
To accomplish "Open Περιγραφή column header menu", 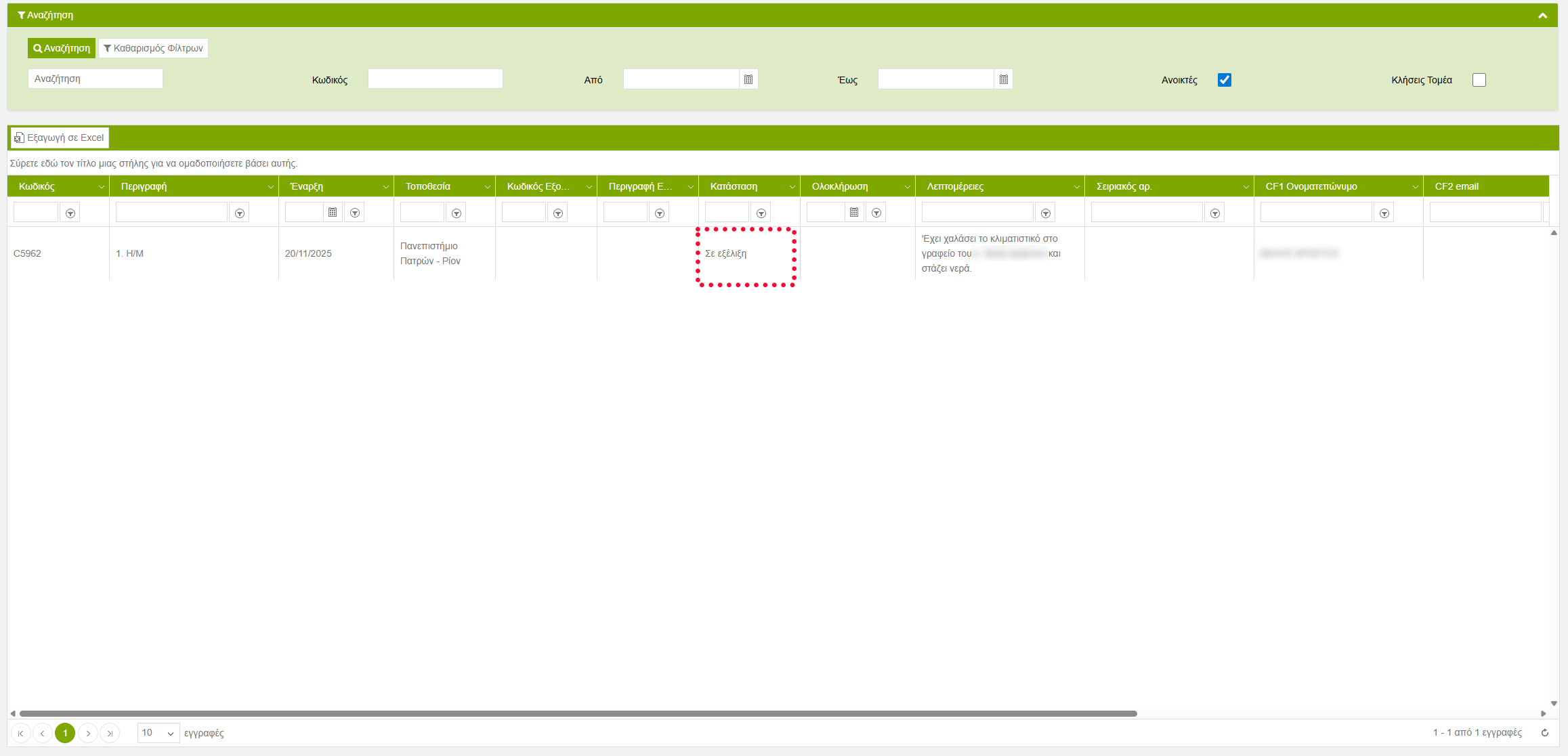I will 270,187.
